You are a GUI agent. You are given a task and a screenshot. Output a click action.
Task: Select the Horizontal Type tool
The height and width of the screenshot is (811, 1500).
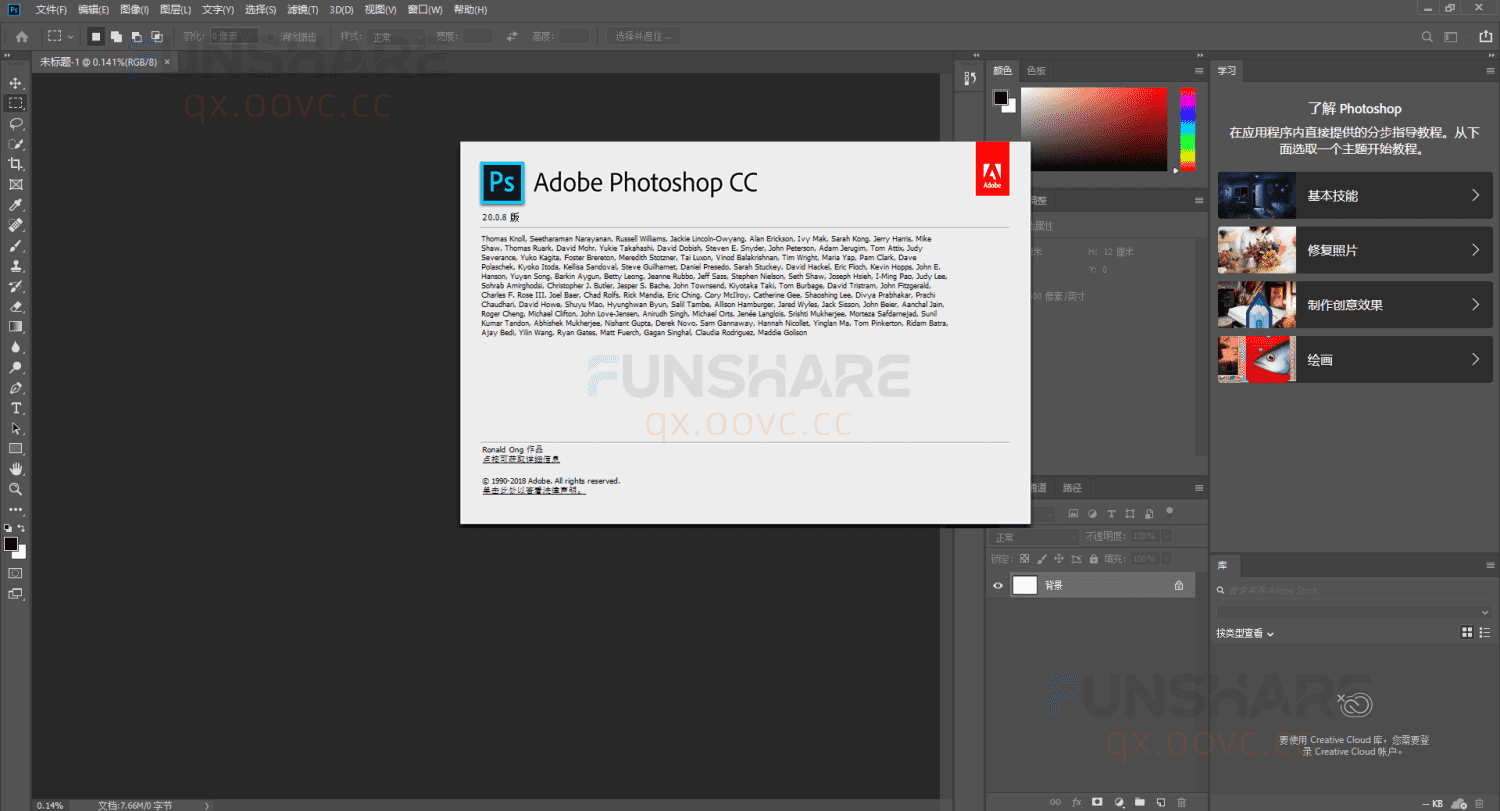[16, 408]
